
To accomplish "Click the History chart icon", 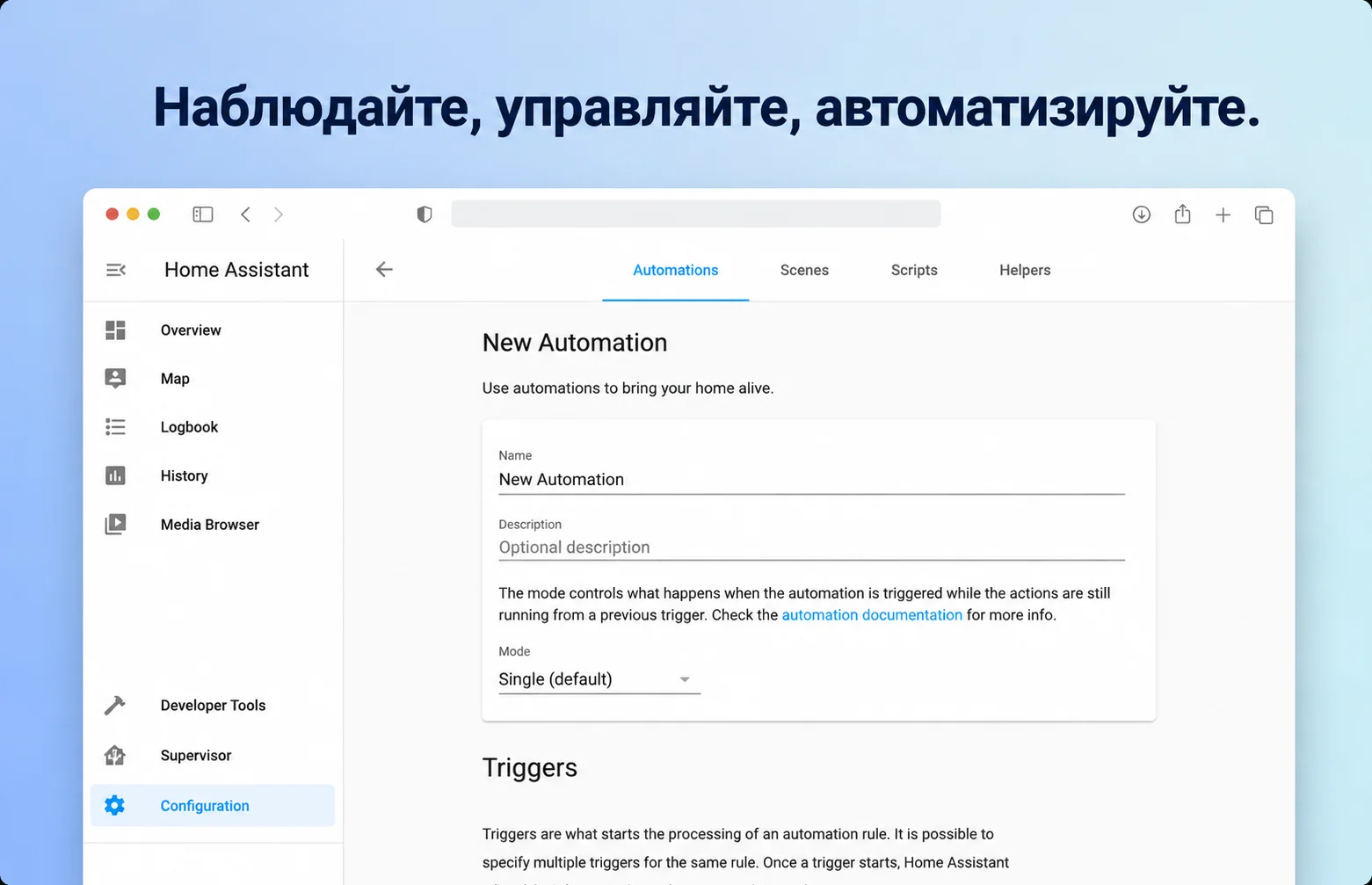I will pos(115,475).
